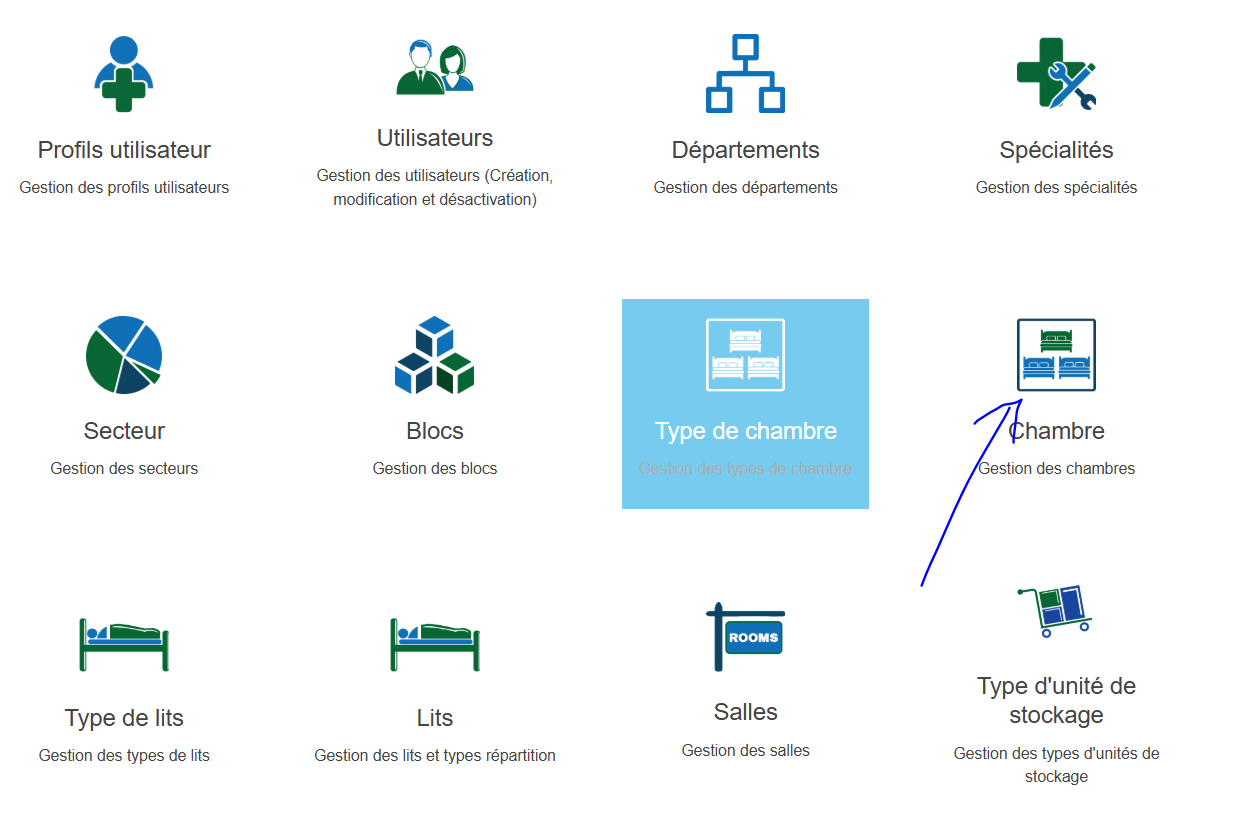Open the Type de chambre title link

coord(745,431)
